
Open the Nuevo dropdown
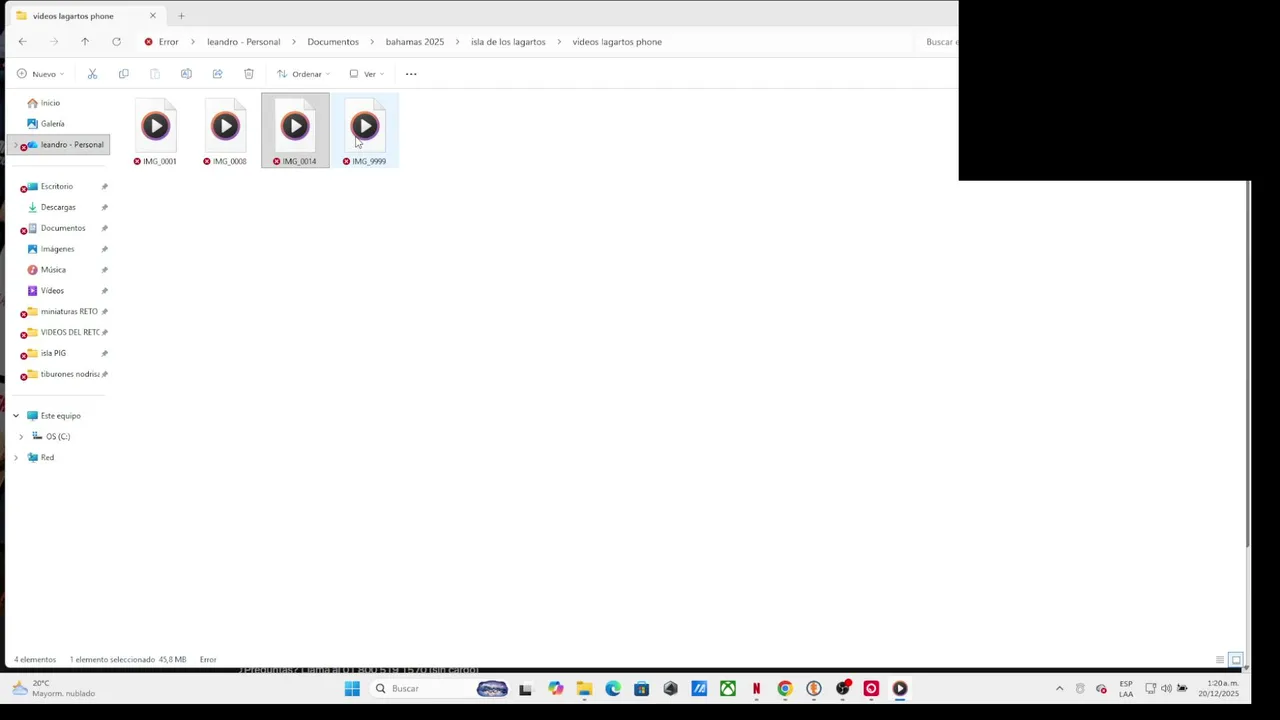pos(40,74)
